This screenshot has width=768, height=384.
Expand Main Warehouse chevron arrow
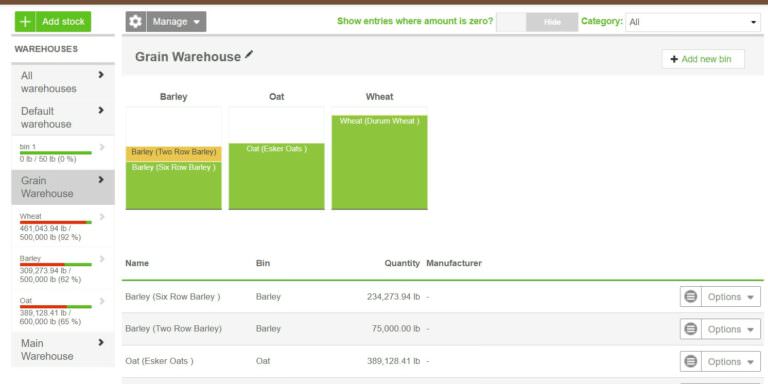coord(101,342)
